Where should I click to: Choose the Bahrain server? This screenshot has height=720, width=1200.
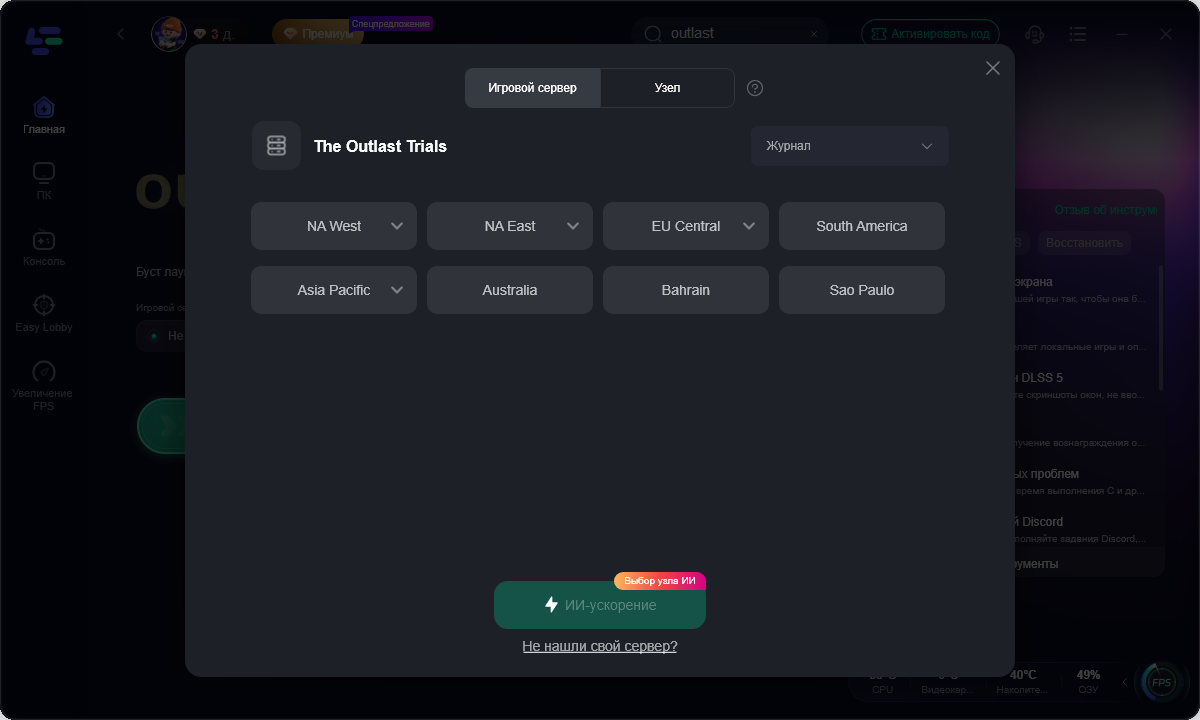686,290
